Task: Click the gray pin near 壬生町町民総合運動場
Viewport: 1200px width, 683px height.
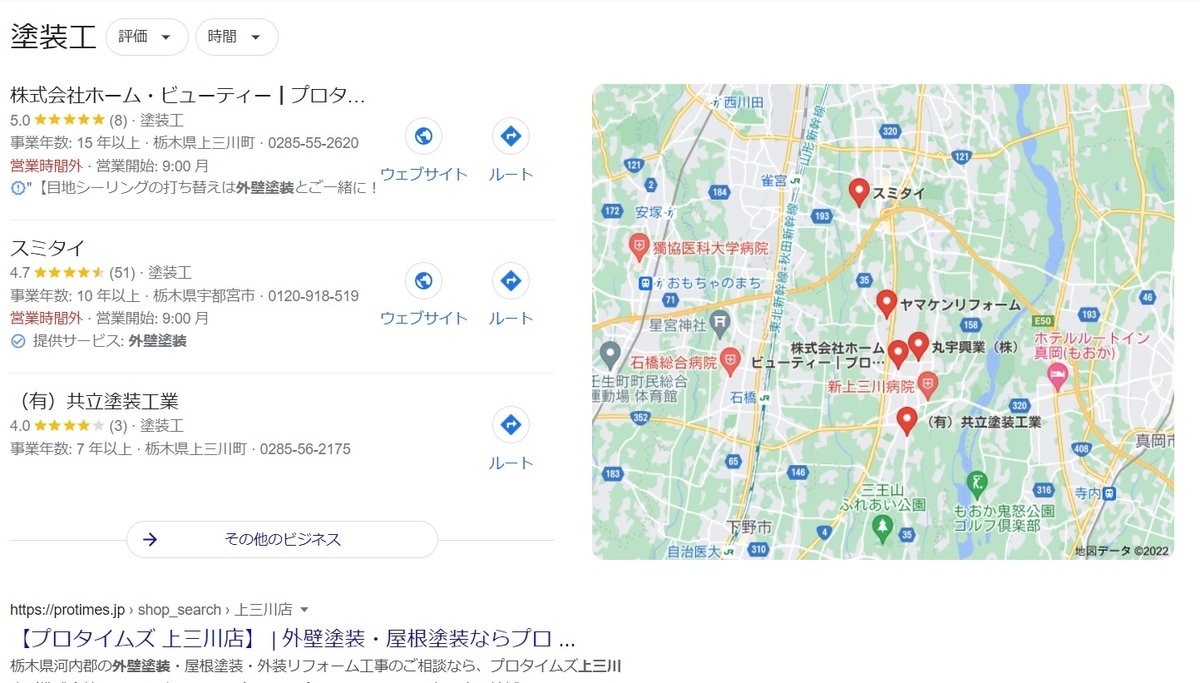Action: click(x=608, y=355)
